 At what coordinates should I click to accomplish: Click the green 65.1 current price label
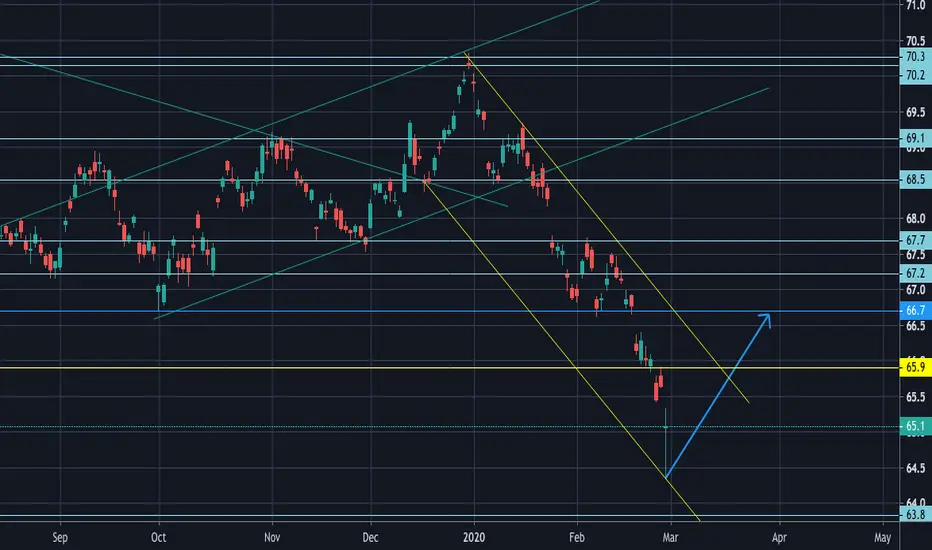915,426
